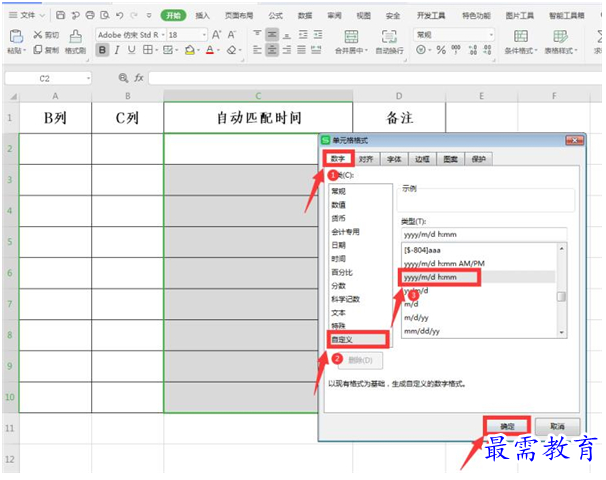This screenshot has width=606, height=480.
Task: Align cell content to top
Action: (257, 35)
